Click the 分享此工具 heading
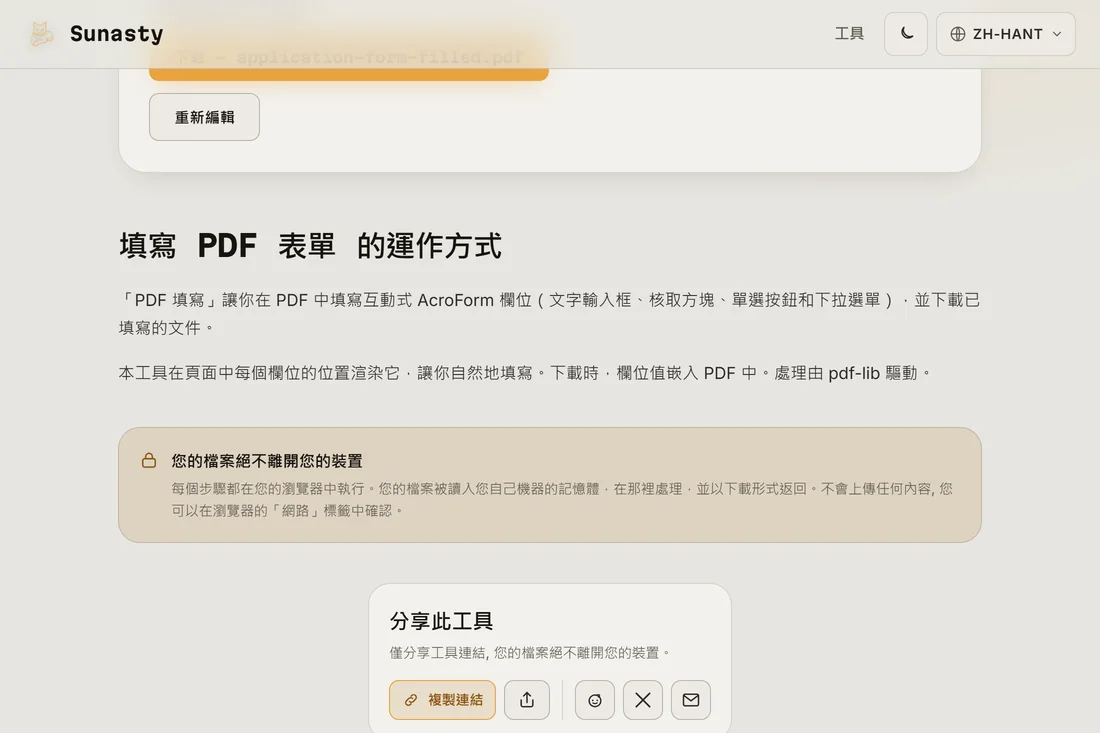This screenshot has width=1100, height=733. 441,621
